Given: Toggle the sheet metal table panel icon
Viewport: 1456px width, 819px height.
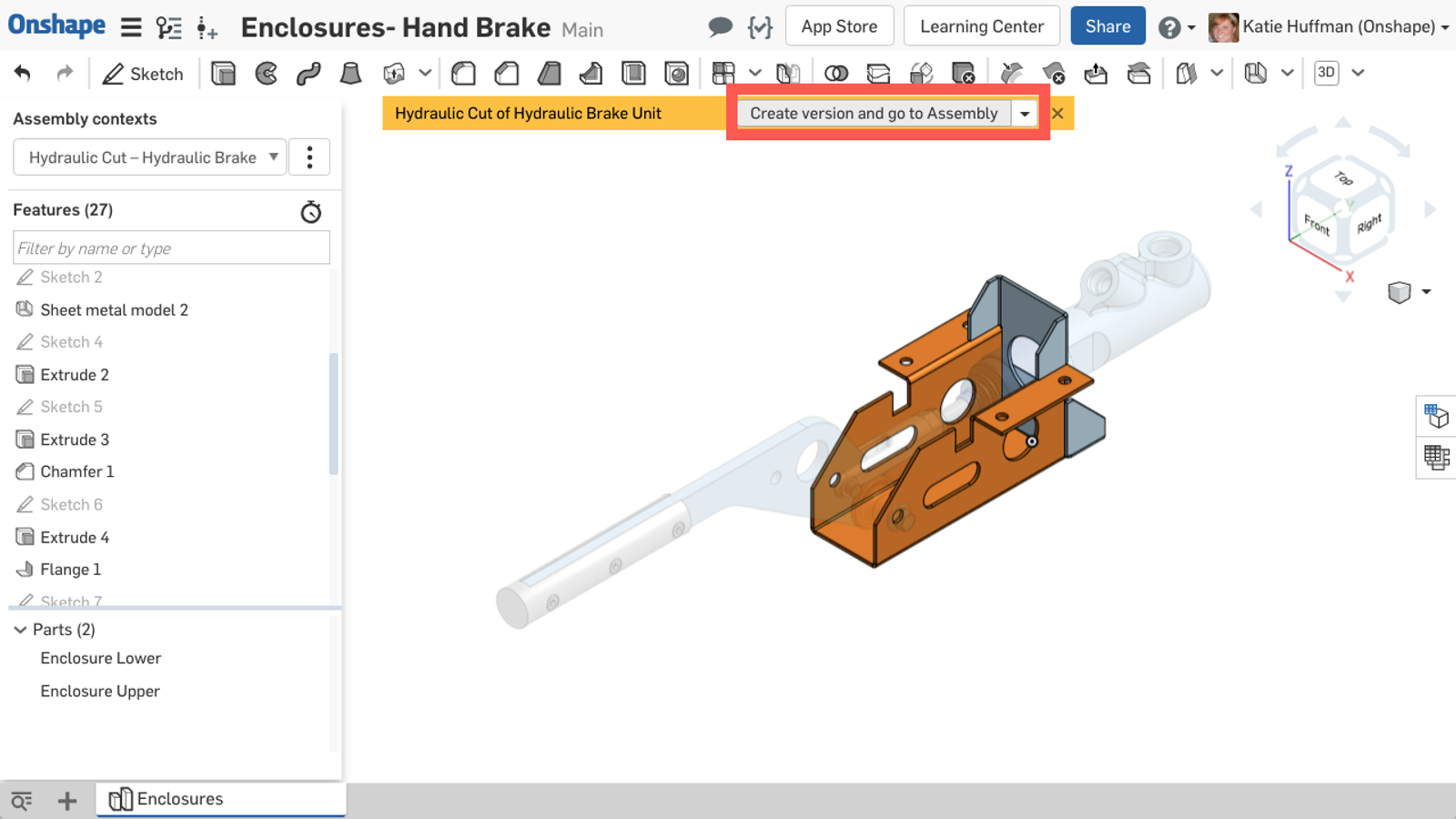Looking at the screenshot, I should pos(1437,457).
